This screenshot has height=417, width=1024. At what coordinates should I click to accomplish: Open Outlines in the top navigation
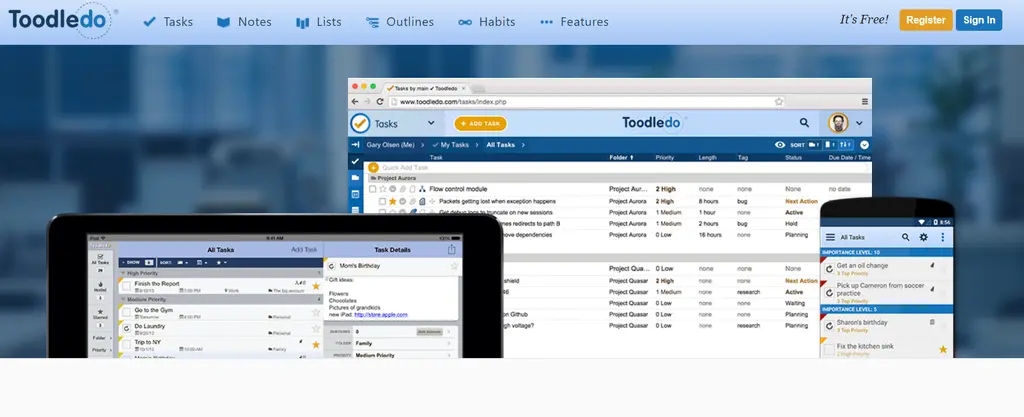click(x=400, y=22)
